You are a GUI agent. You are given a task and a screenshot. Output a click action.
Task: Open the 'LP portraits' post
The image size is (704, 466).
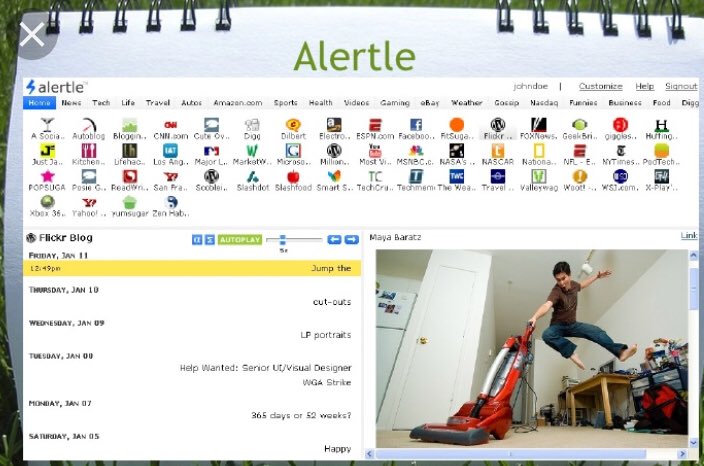(326, 335)
